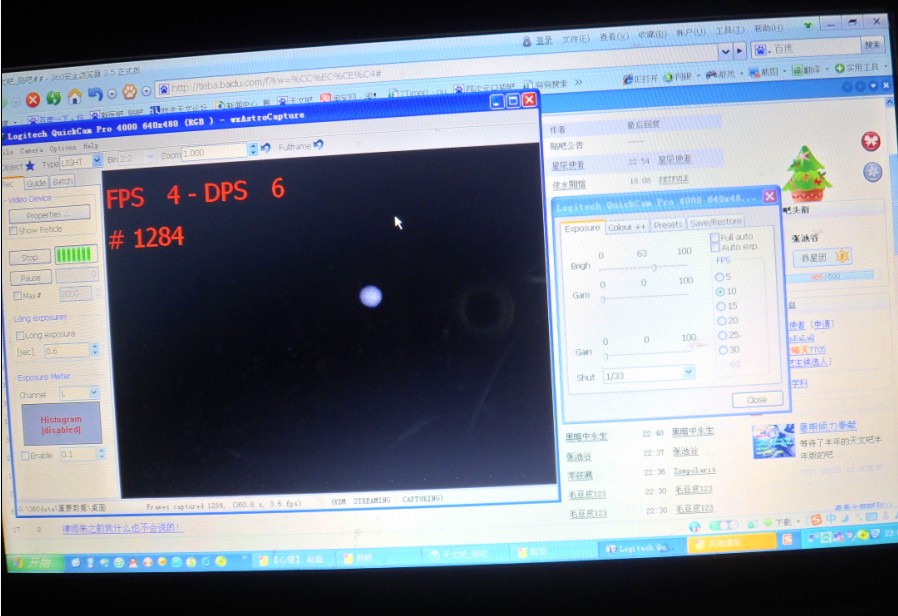Click the green shirt skin icon in browser title bar
This screenshot has width=898, height=616.
click(x=808, y=25)
